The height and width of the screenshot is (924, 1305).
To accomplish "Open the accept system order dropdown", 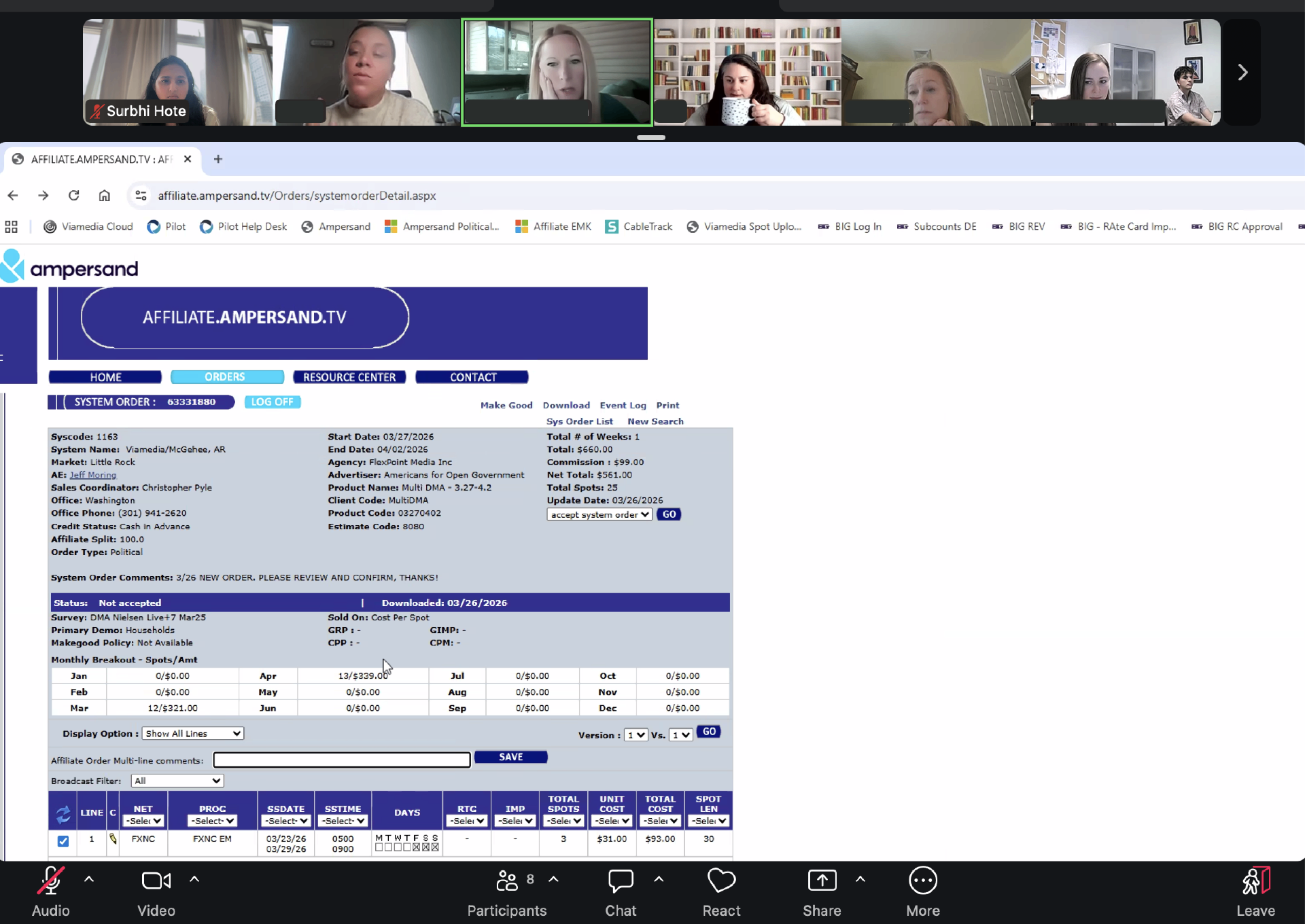I will tap(599, 515).
